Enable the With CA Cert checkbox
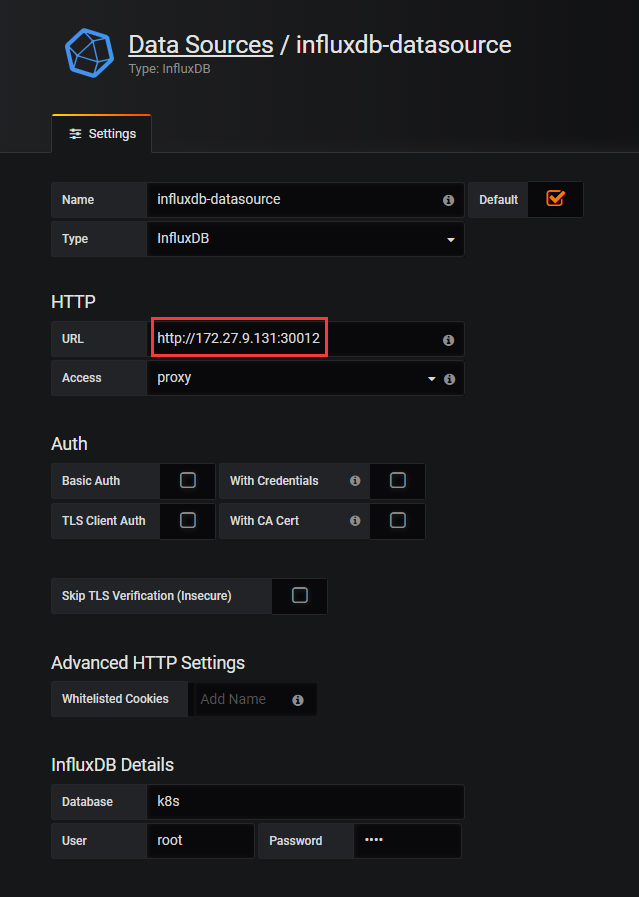Image resolution: width=639 pixels, height=897 pixels. (x=398, y=520)
